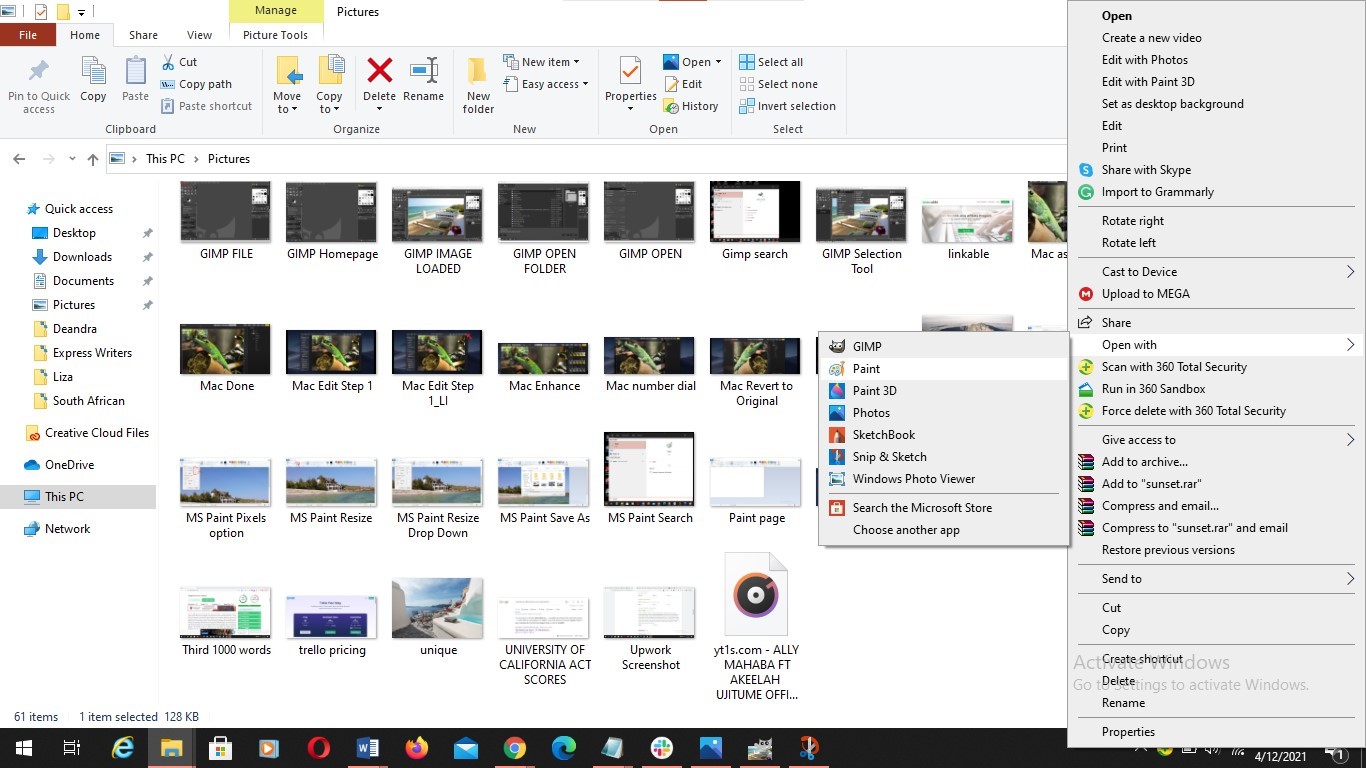The image size is (1366, 768).
Task: Click the Copy icon in Clipboard group
Action: pos(93,72)
